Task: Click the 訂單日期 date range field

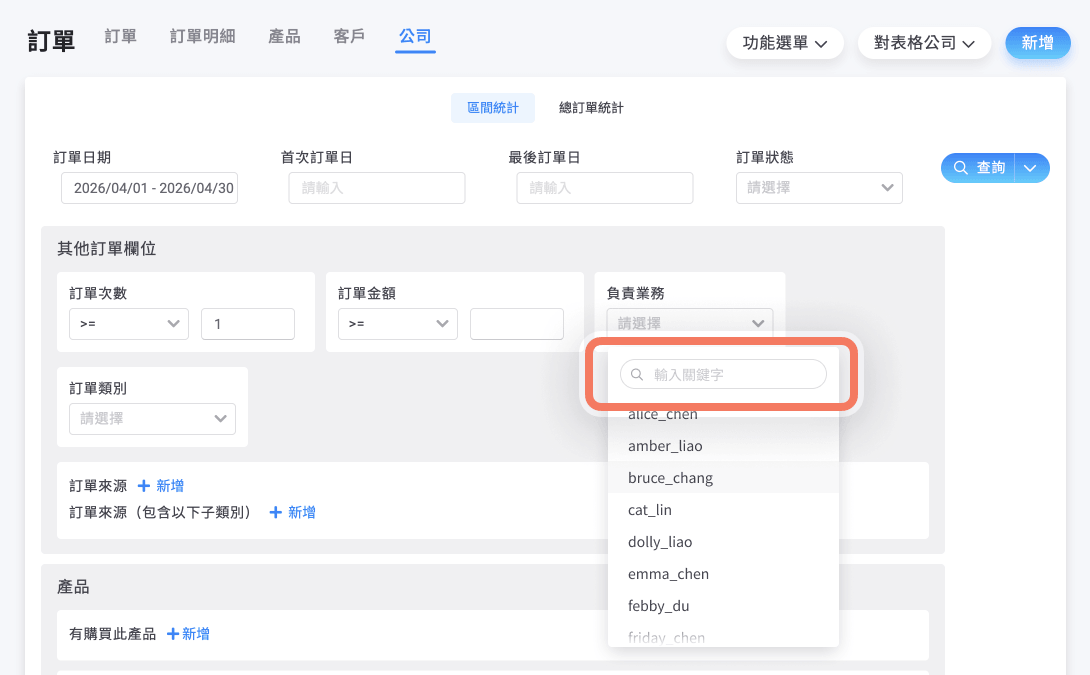Action: [x=149, y=188]
